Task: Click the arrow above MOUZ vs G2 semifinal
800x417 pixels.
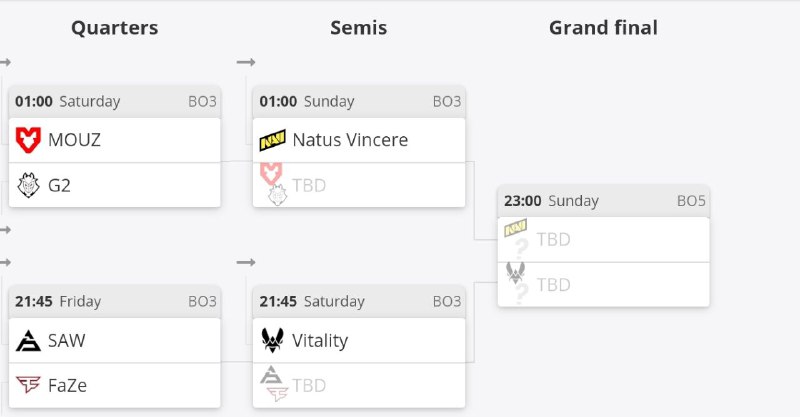Action: point(246,63)
